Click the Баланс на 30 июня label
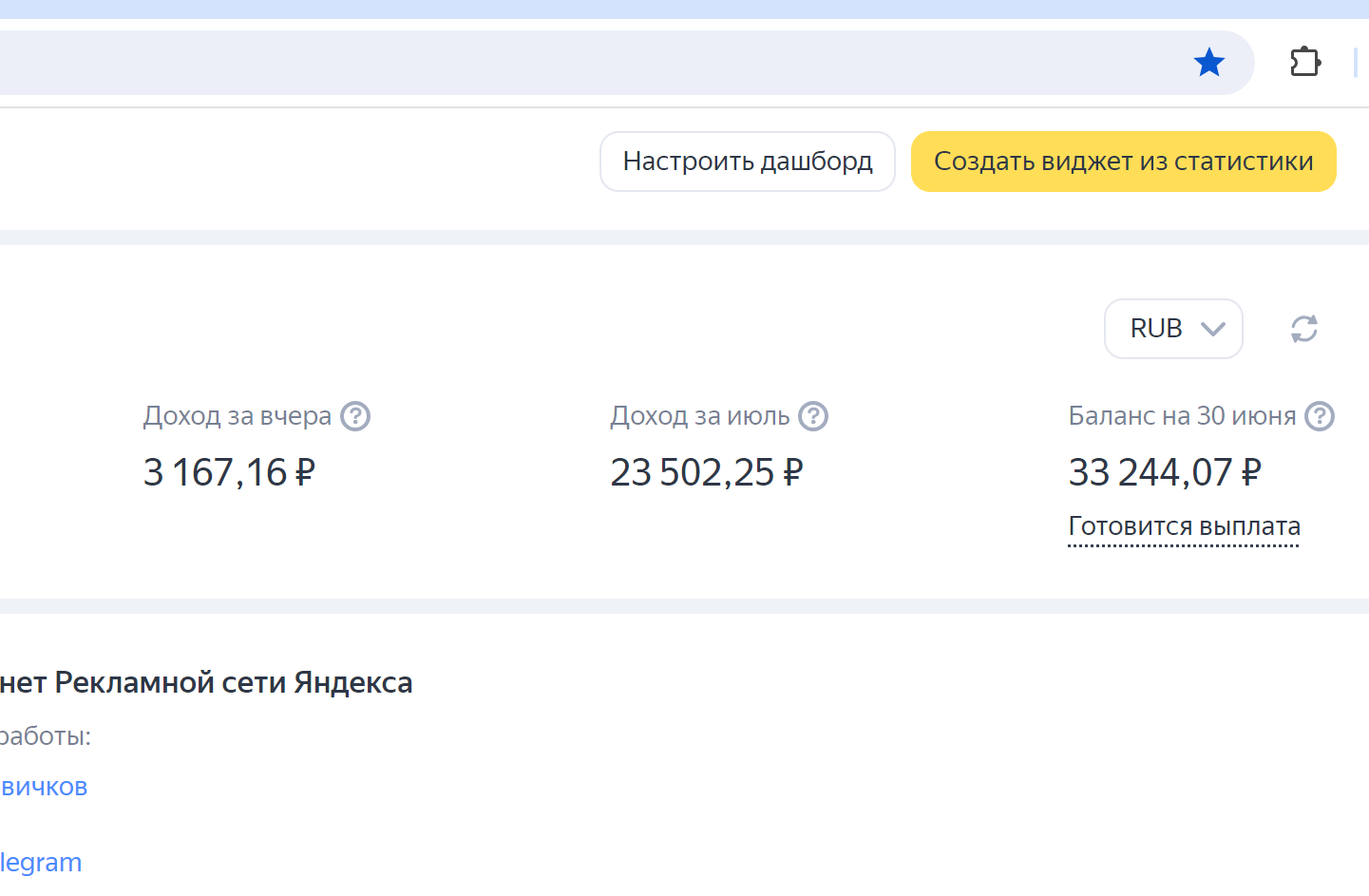The image size is (1369, 896). point(1182,416)
